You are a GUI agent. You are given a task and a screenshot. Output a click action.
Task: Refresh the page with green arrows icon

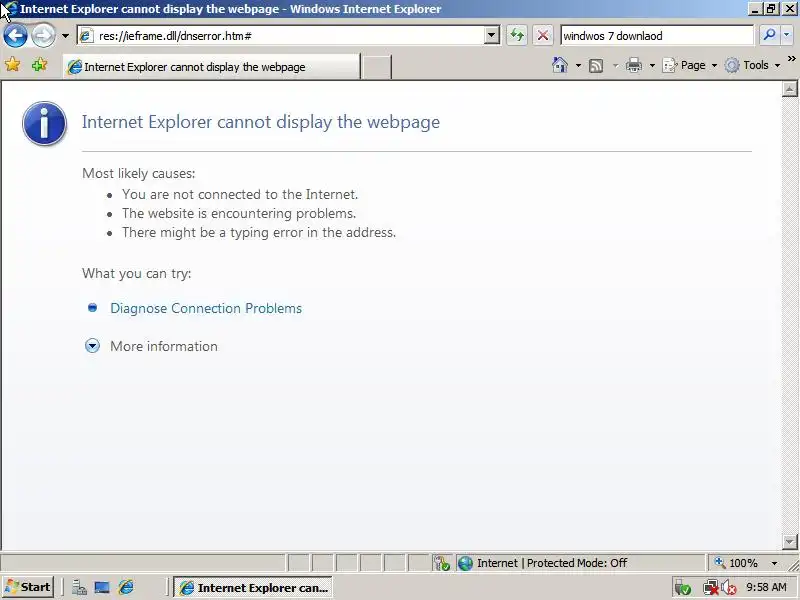click(x=517, y=36)
